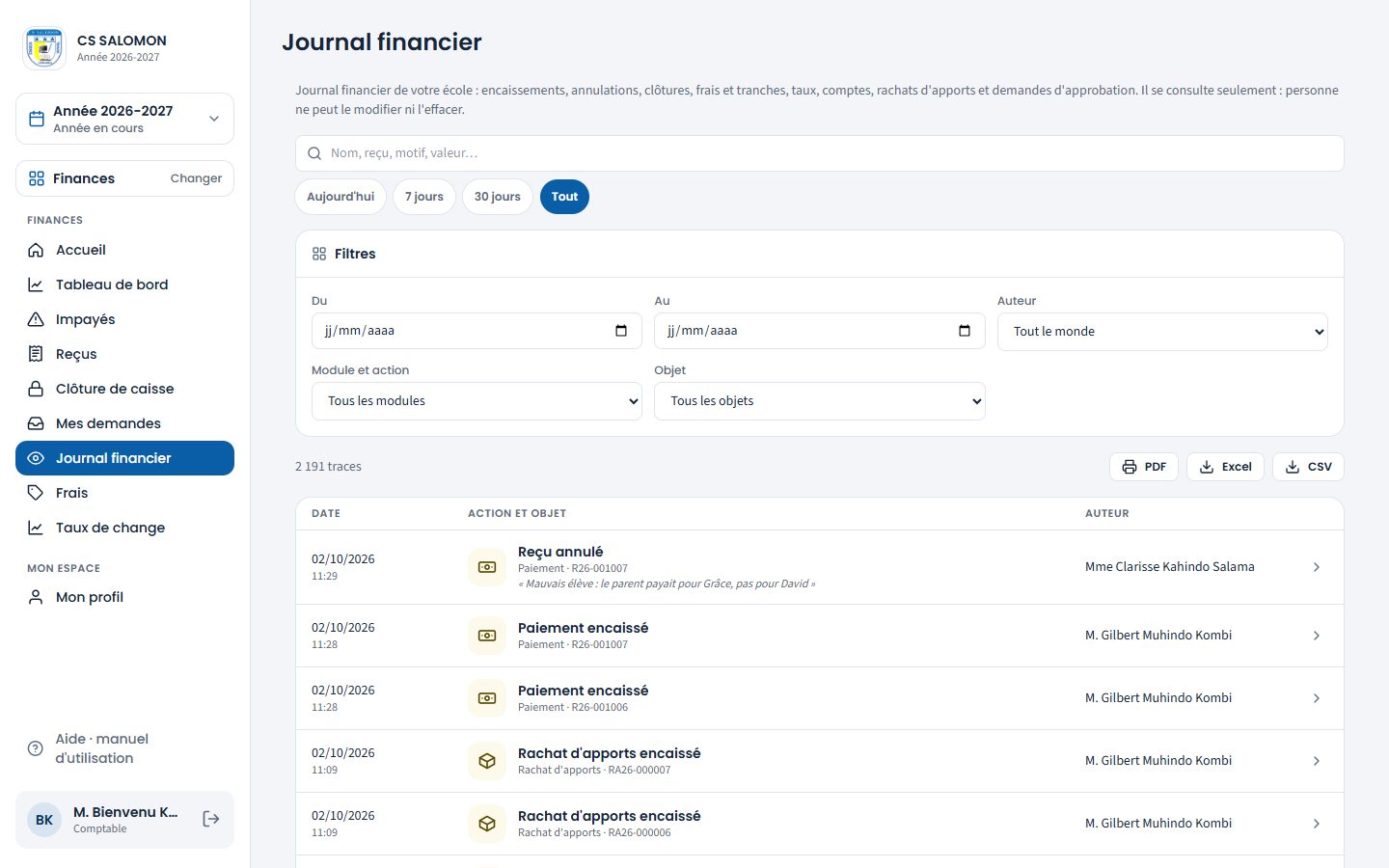Click the Au date input field

click(x=820, y=331)
